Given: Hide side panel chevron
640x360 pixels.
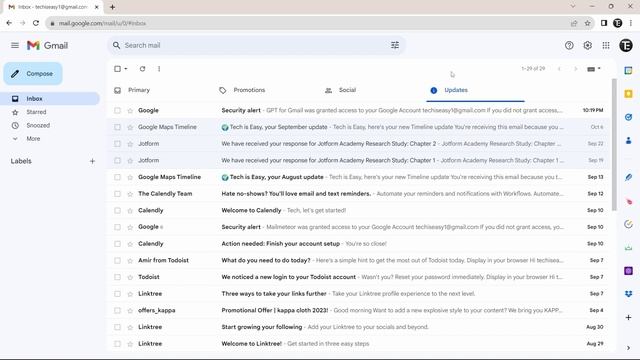Looking at the screenshot, I should [628, 348].
